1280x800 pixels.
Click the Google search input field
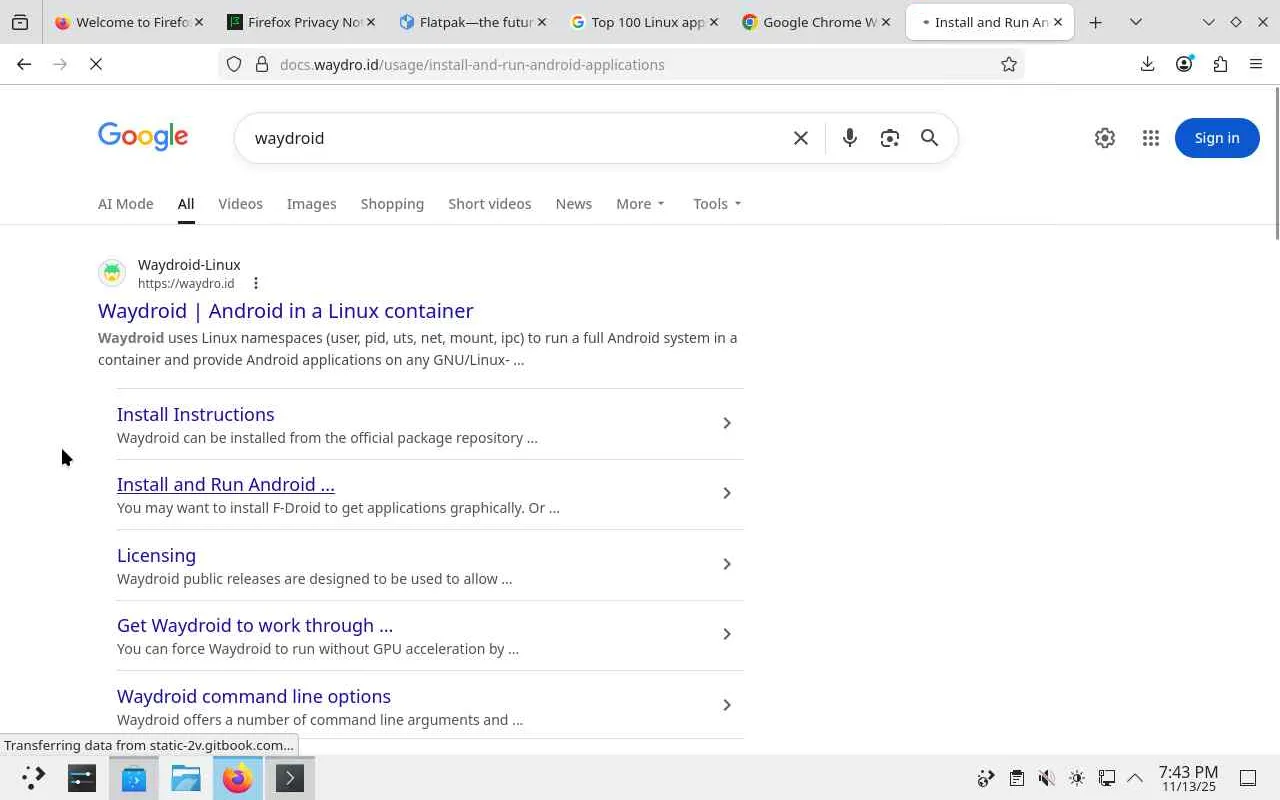pyautogui.click(x=515, y=138)
